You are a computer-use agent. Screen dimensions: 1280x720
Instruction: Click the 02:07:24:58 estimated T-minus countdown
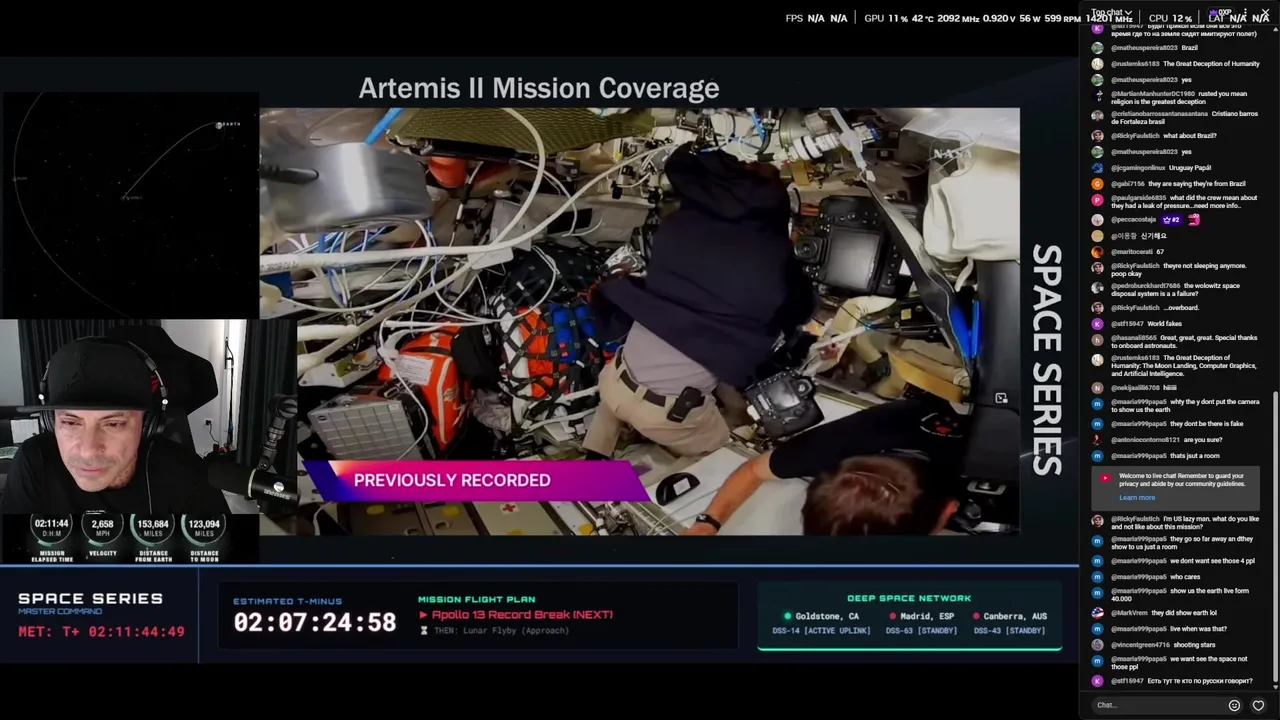[x=315, y=622]
